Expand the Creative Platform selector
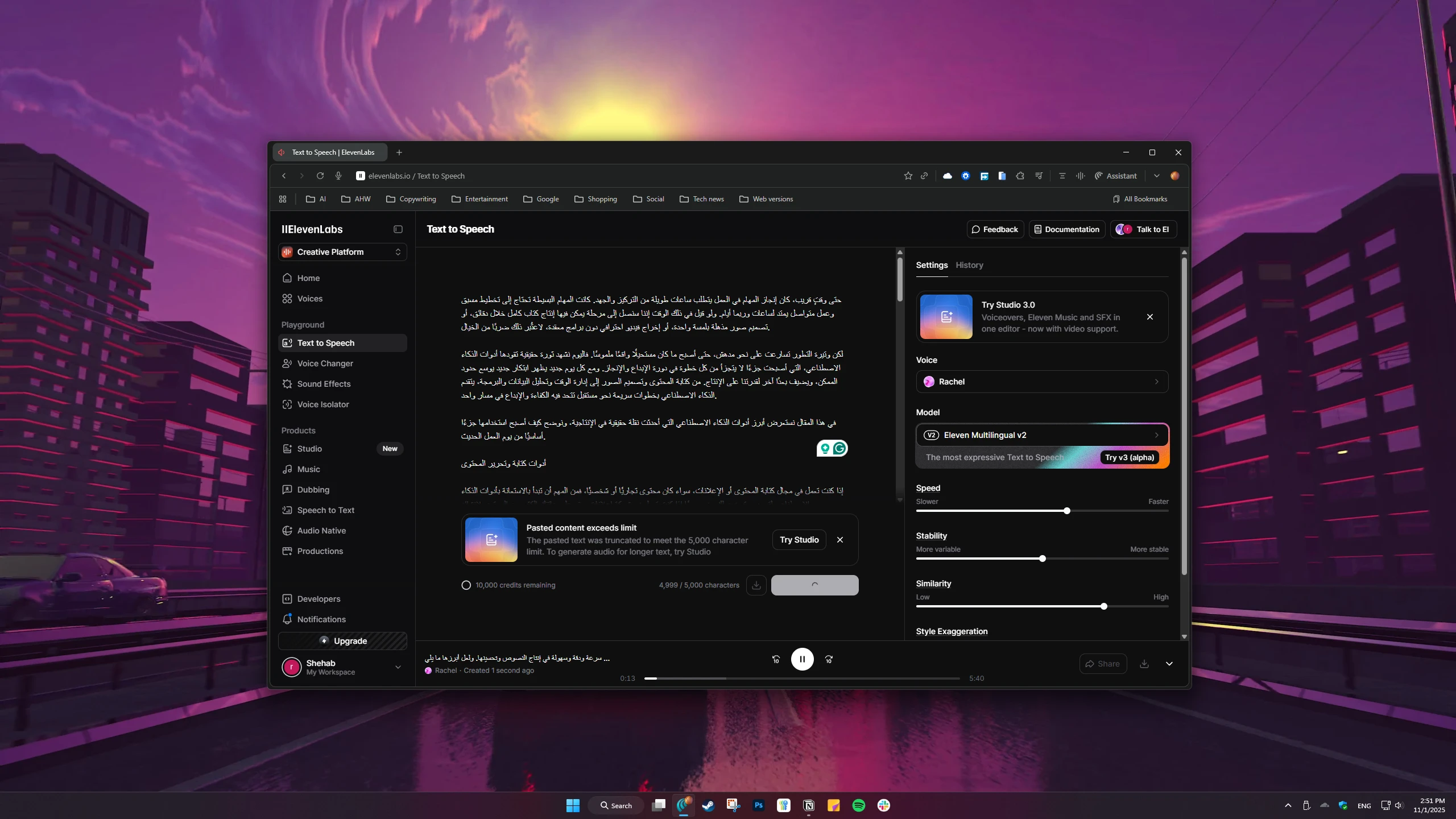Image resolution: width=1456 pixels, height=819 pixels. point(342,252)
